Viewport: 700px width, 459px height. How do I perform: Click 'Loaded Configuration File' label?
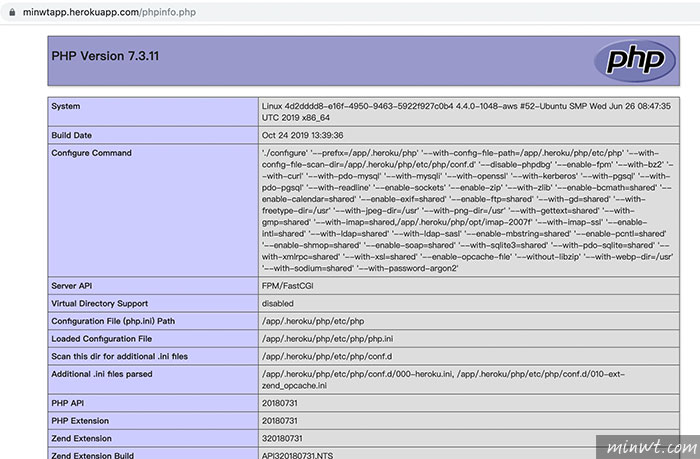tap(102, 339)
